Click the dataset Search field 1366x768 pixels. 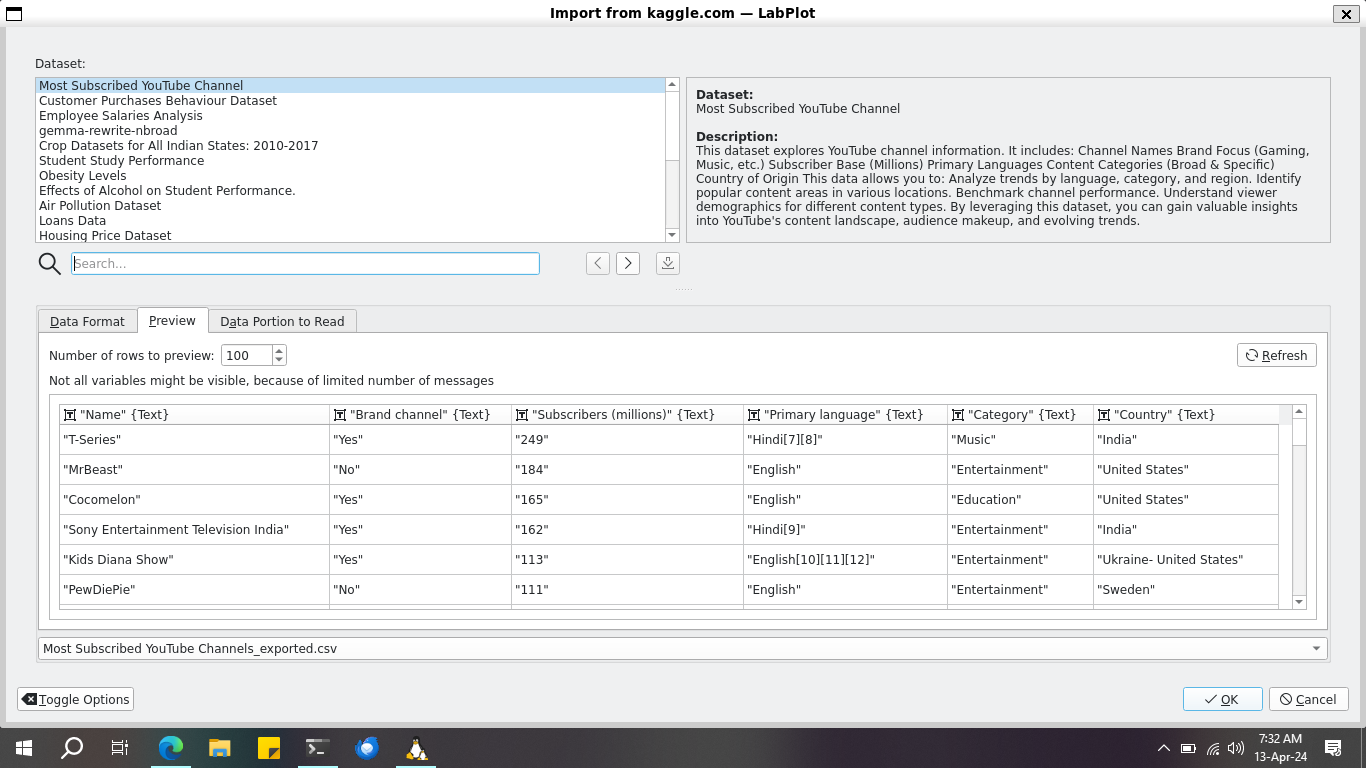click(305, 263)
